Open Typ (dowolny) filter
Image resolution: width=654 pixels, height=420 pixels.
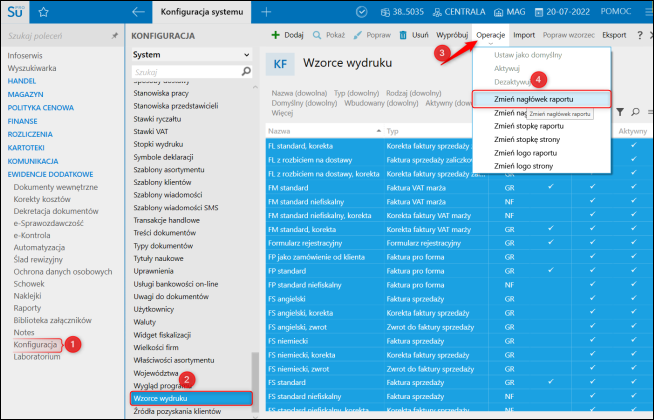pyautogui.click(x=356, y=93)
